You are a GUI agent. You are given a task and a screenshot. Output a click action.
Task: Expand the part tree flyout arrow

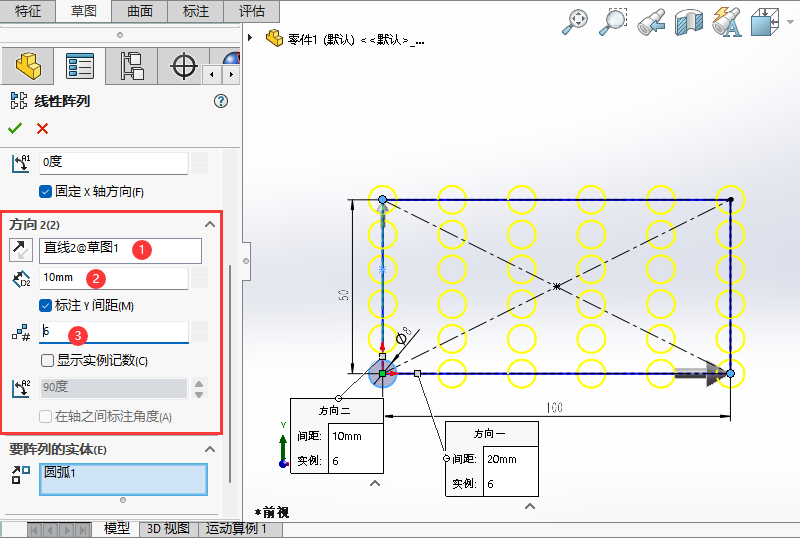point(250,37)
